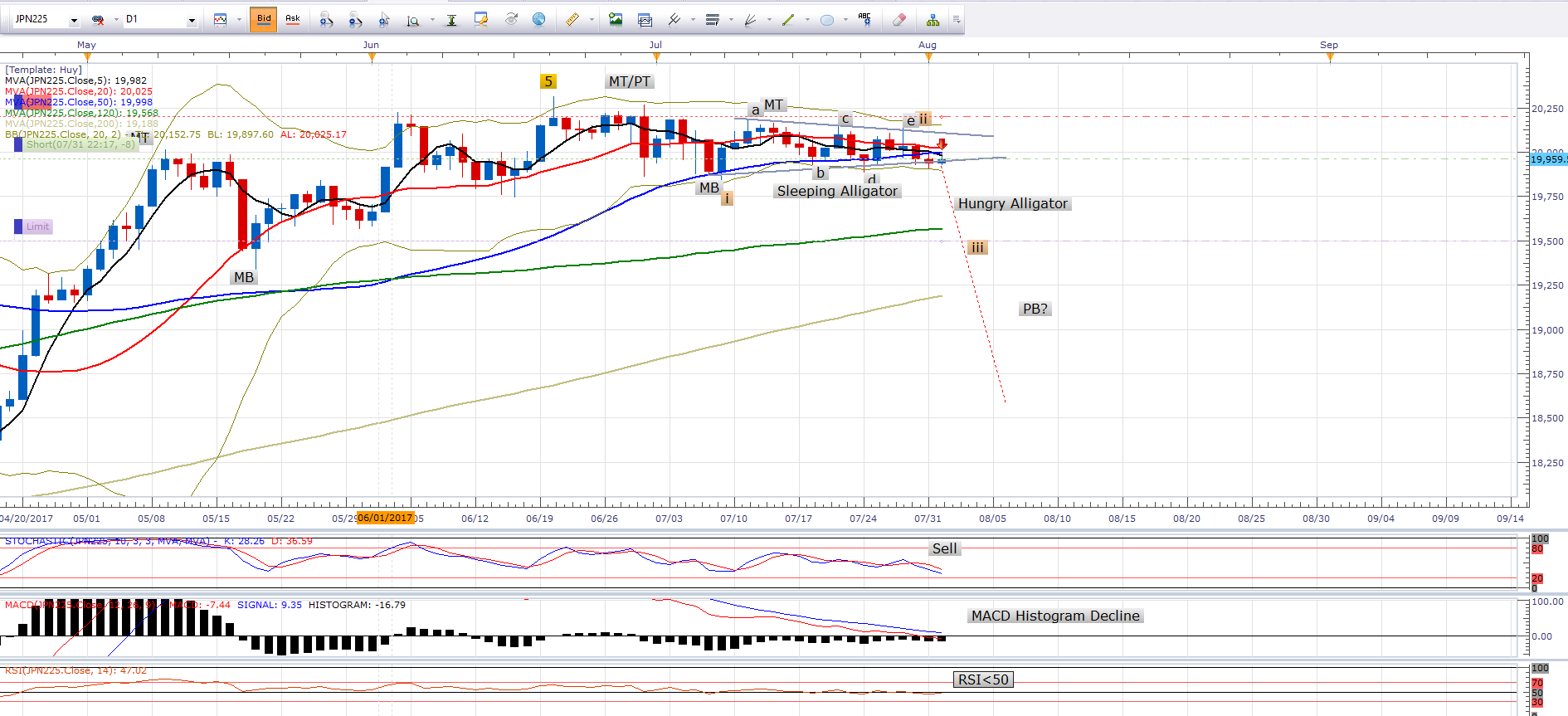Viewport: 1568px width, 716px height.
Task: Toggle the Bid price display button
Action: coord(264,19)
